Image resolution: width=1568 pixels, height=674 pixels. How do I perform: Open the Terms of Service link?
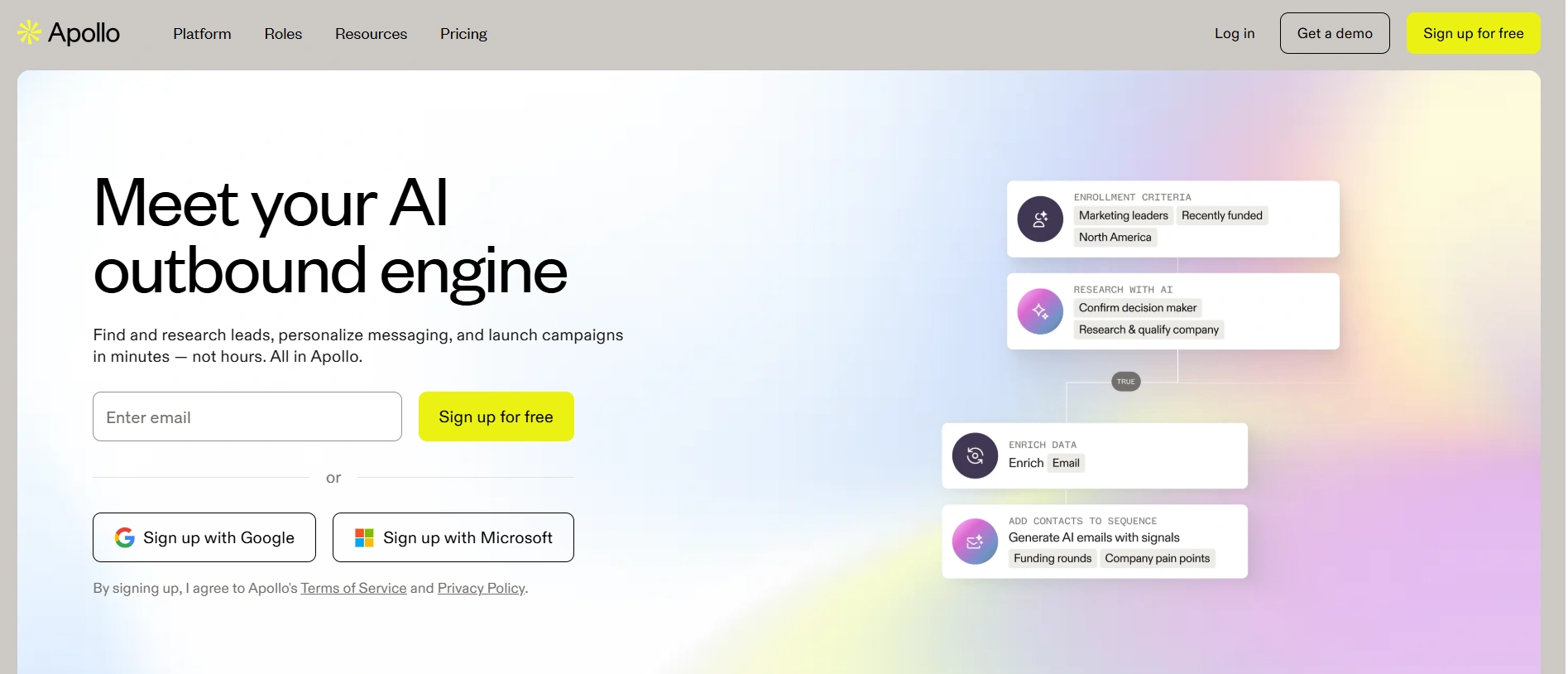(353, 588)
